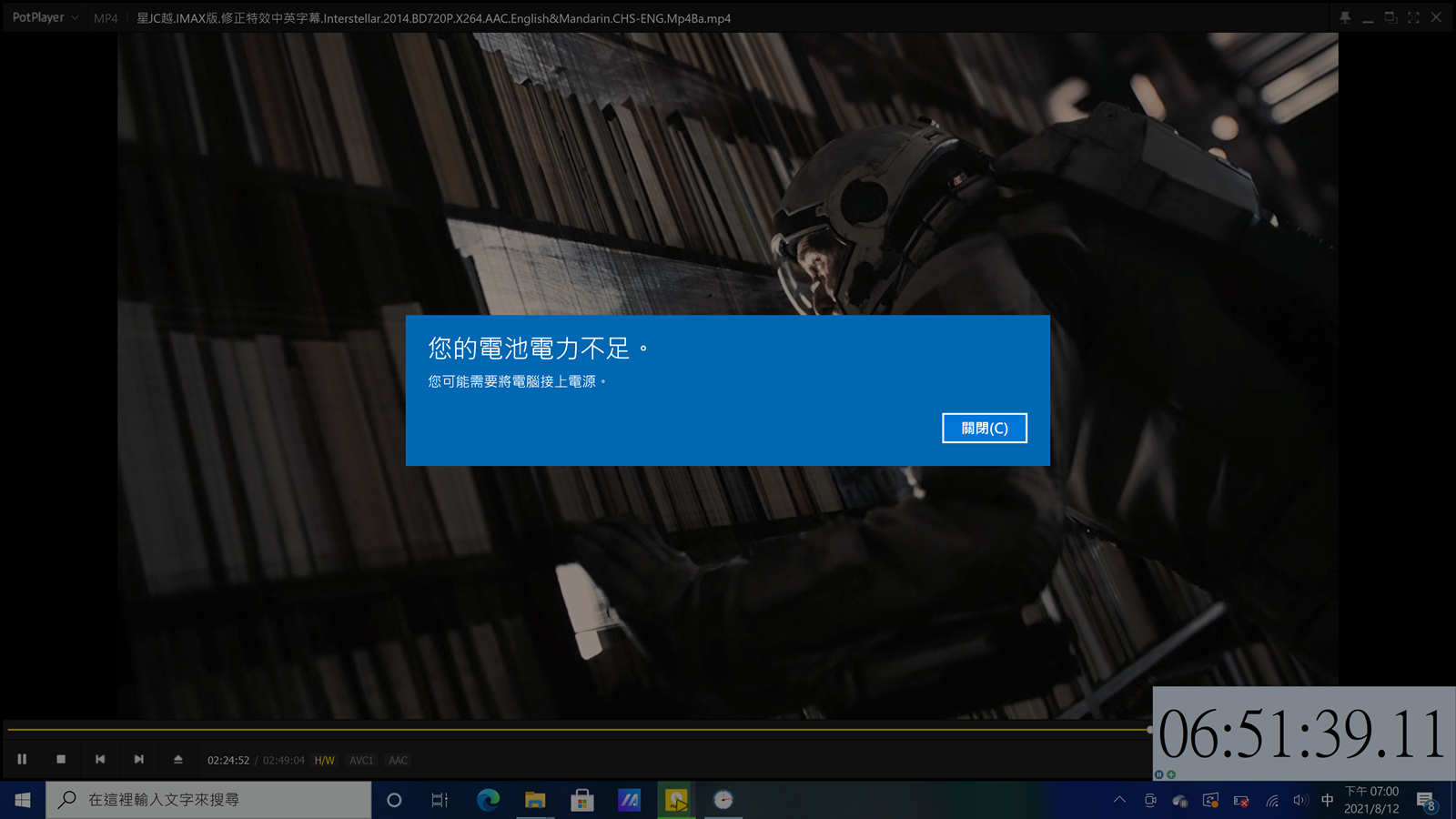Viewport: 1456px width, 819px height.
Task: Click the eject/open file icon
Action: 178,759
